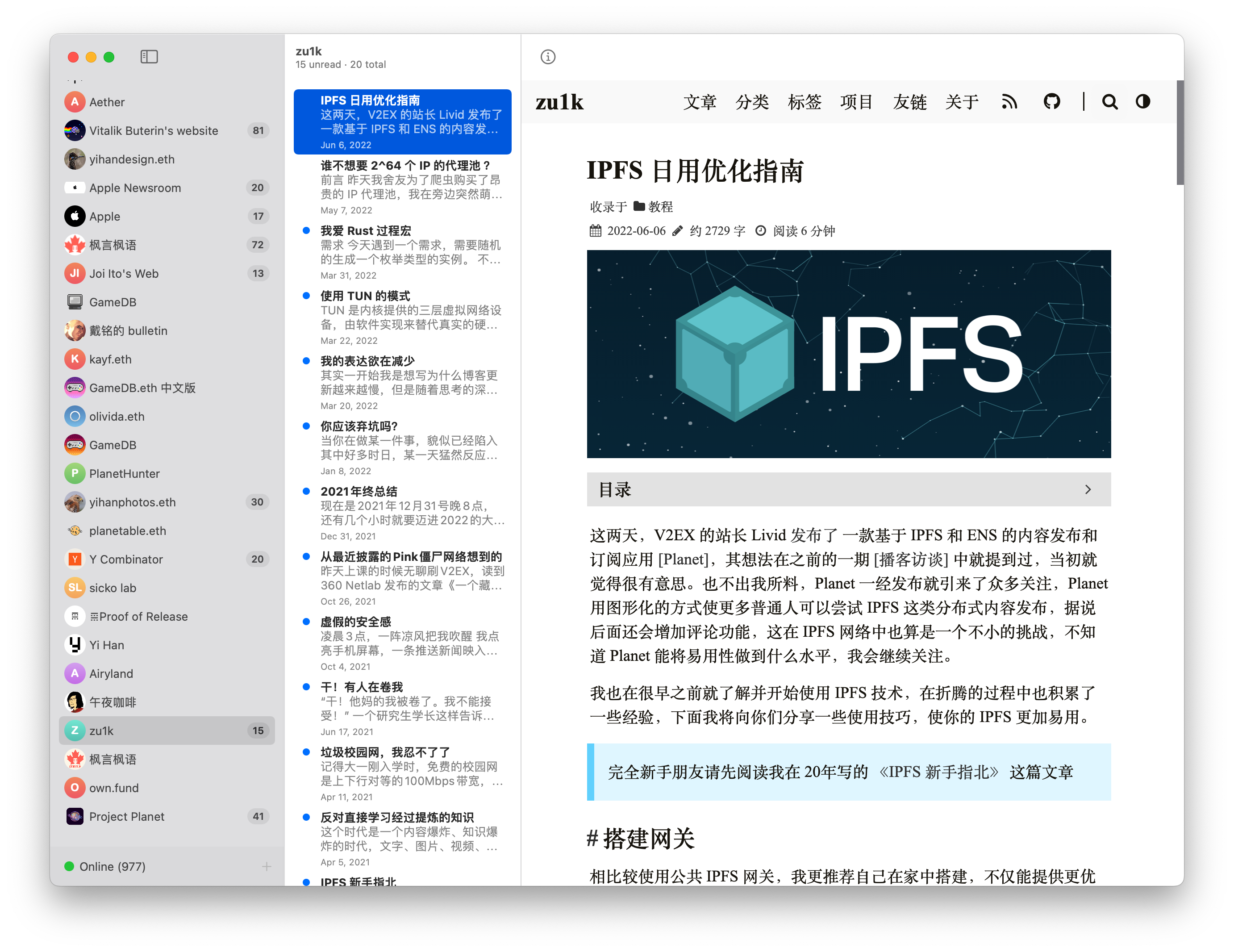The height and width of the screenshot is (952, 1234).
Task: Open the RSS feed icon
Action: tap(1009, 102)
